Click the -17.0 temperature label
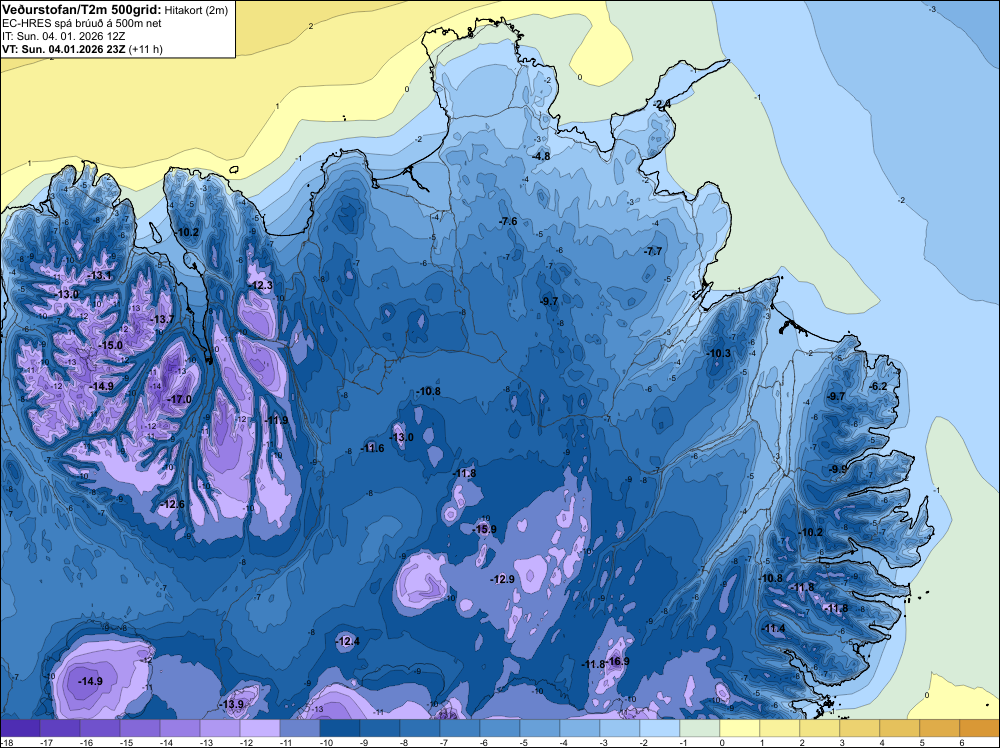The width and height of the screenshot is (1000, 748). coord(179,399)
